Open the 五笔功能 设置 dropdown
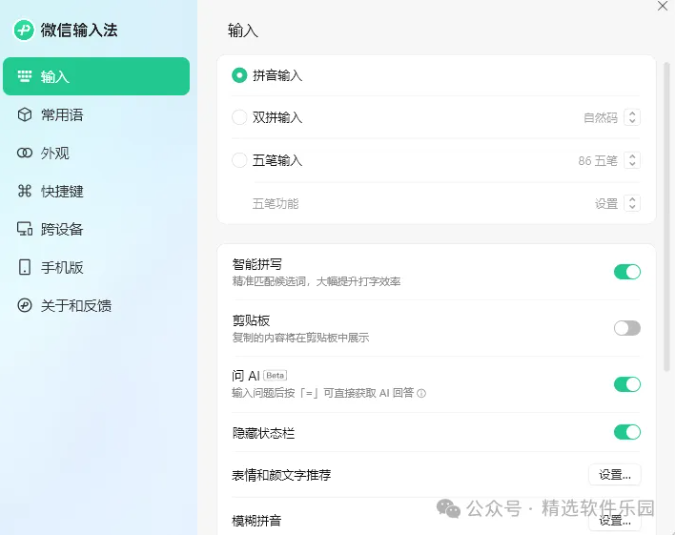The image size is (675, 535). pos(631,203)
